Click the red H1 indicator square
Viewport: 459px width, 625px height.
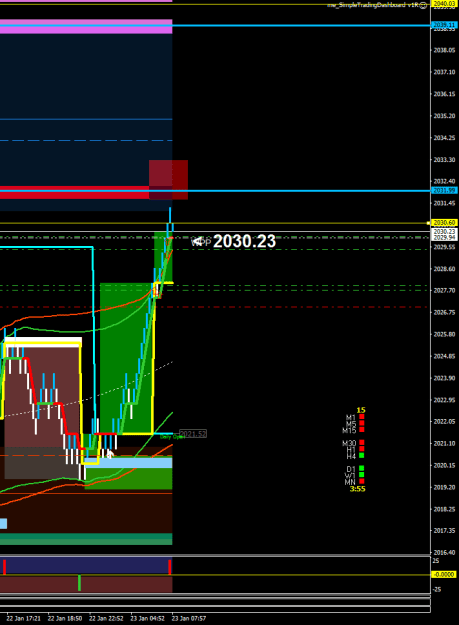[x=362, y=449]
